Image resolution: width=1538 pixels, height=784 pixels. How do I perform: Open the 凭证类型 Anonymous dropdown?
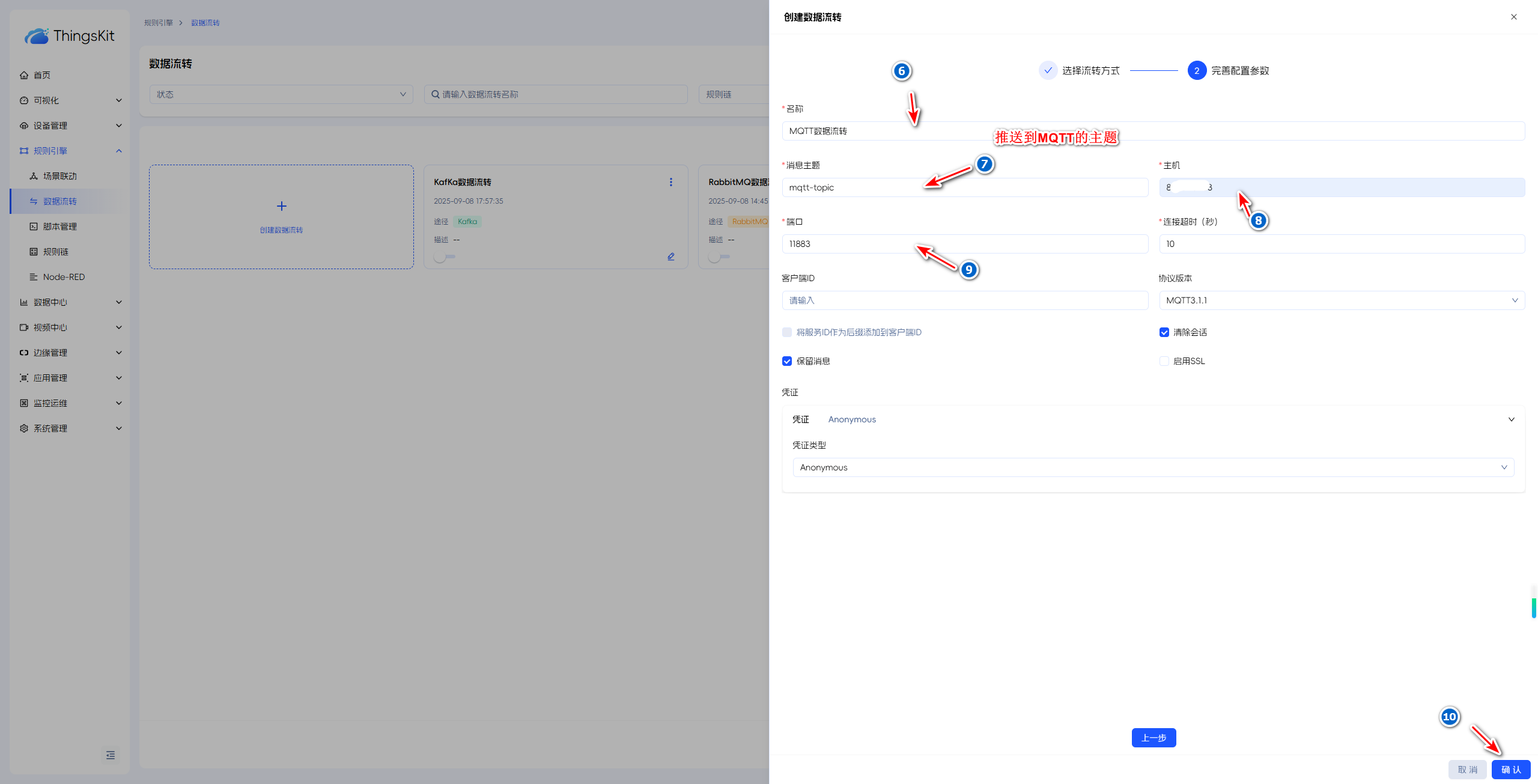point(1153,467)
